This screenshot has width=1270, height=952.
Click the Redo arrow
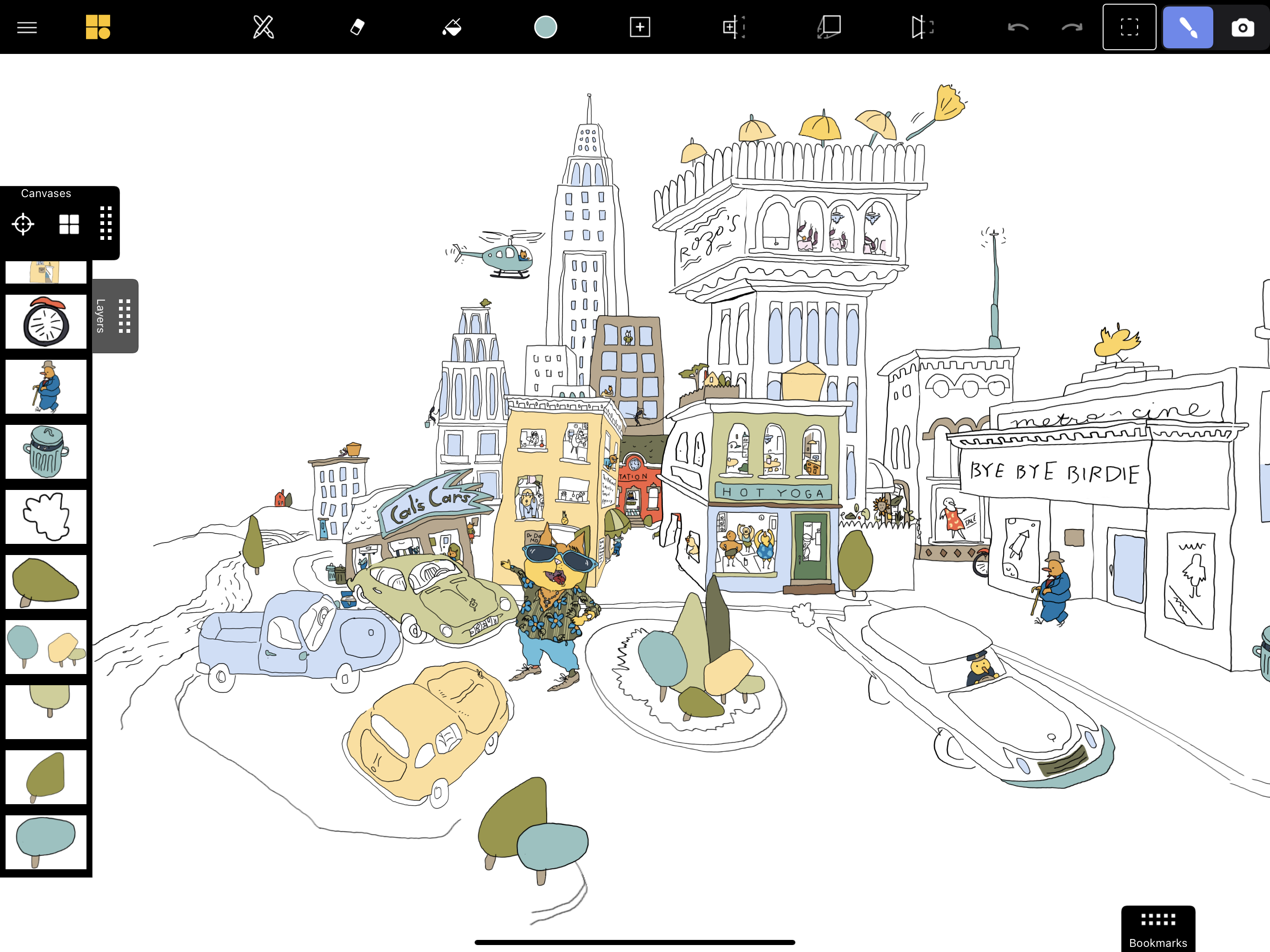point(1072,27)
